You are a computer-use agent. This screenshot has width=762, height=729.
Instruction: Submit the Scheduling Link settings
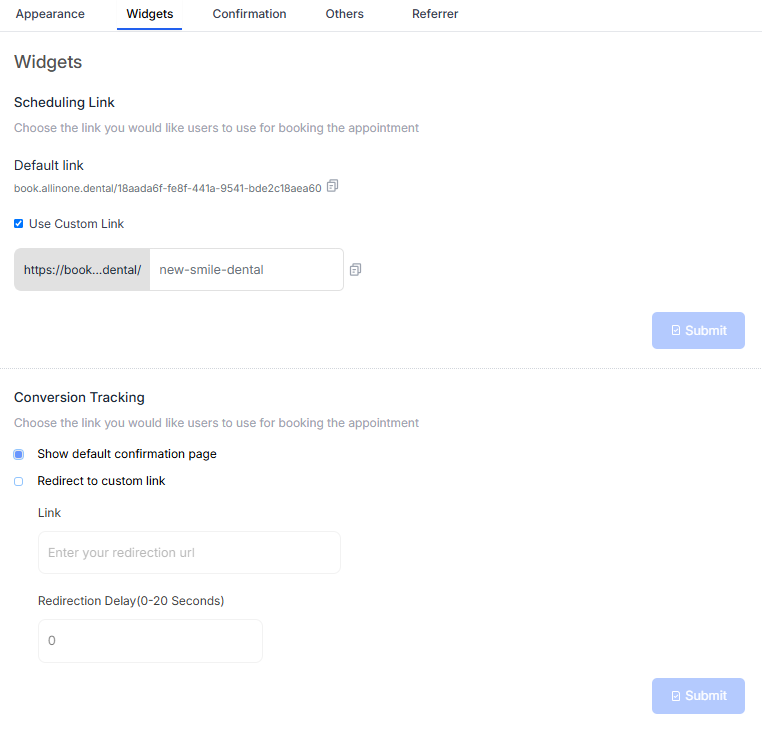click(x=698, y=330)
